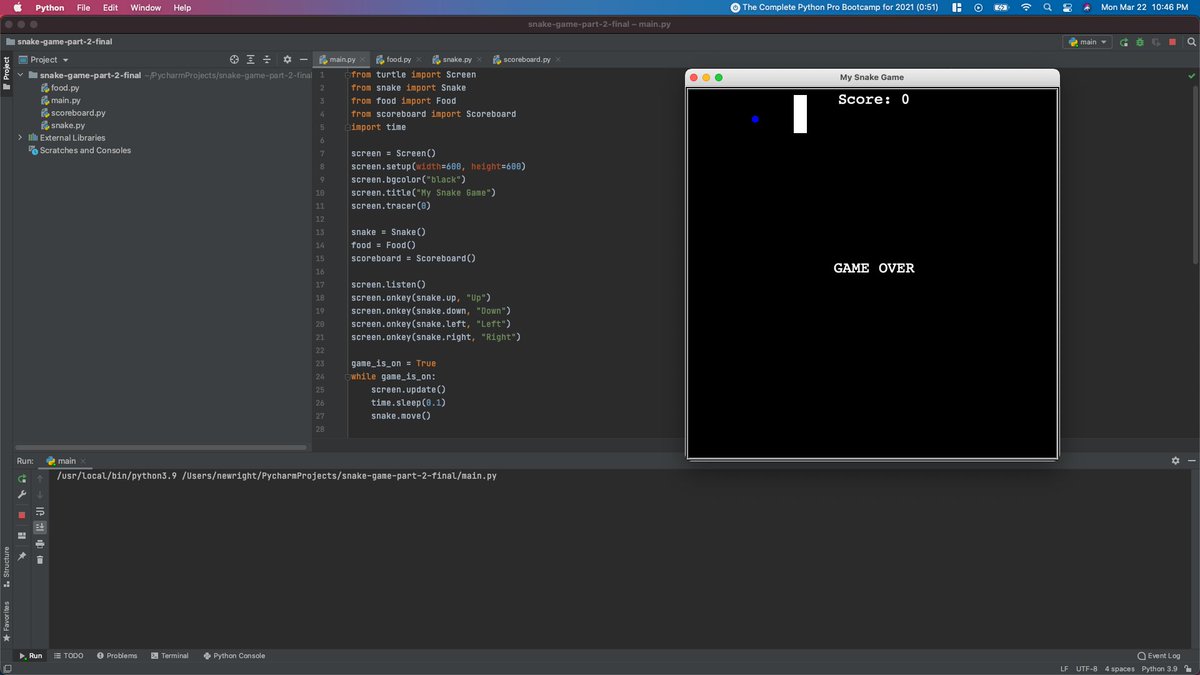Toggle soft-wrap in the Run console
This screenshot has height=675, width=1200.
pos(39,511)
